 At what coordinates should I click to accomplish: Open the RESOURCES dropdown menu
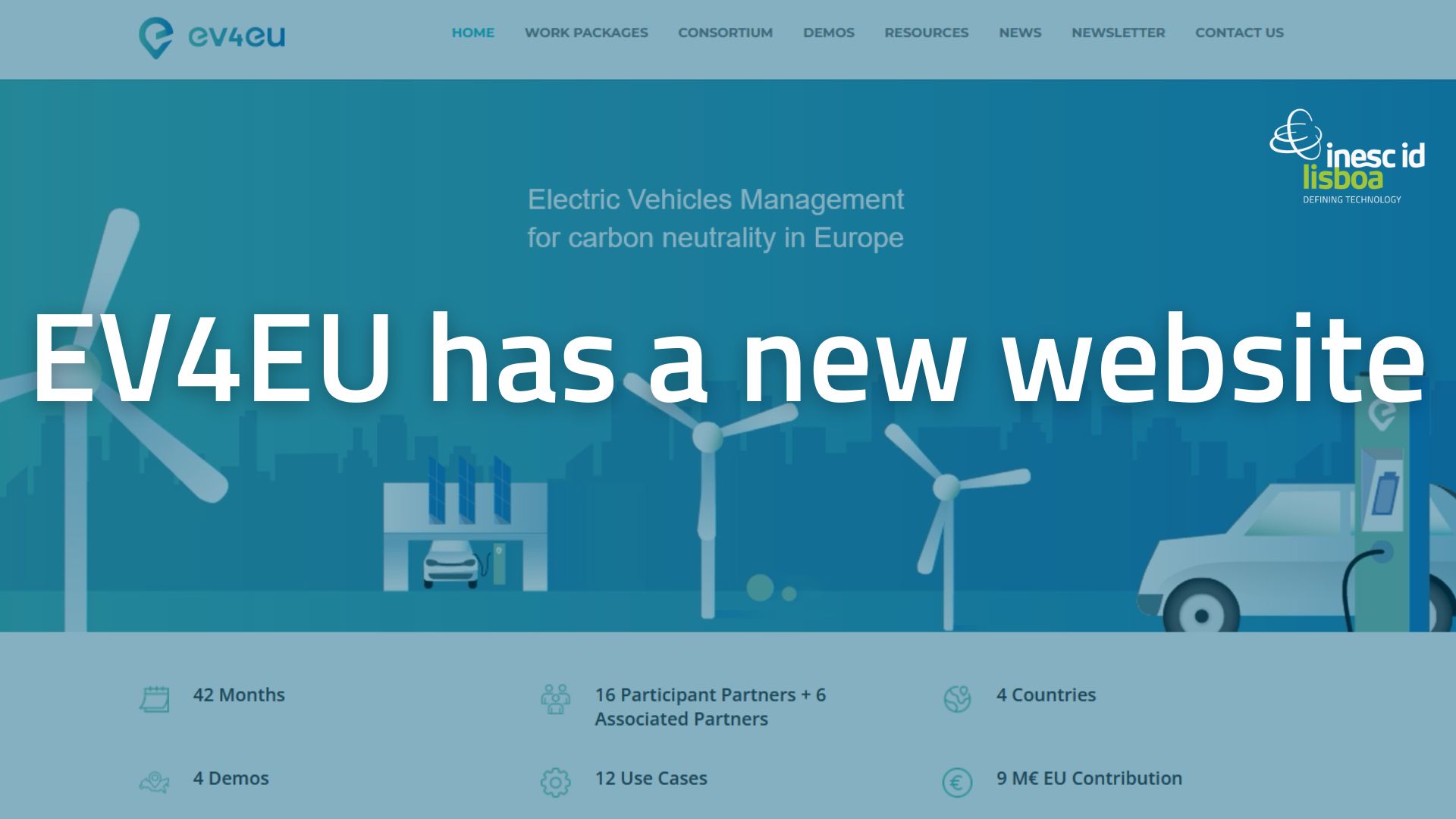click(x=926, y=33)
